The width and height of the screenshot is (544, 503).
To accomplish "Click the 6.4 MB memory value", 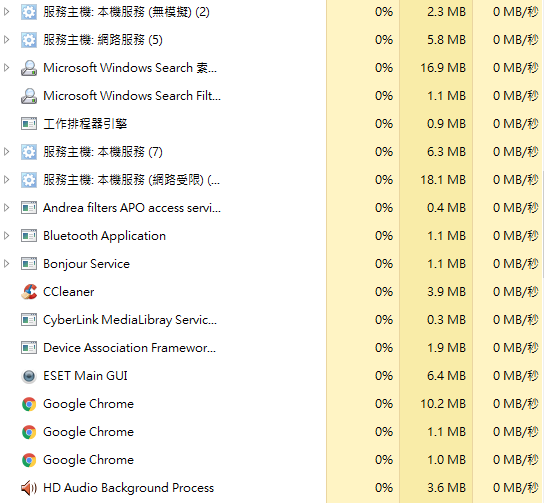I will [447, 376].
